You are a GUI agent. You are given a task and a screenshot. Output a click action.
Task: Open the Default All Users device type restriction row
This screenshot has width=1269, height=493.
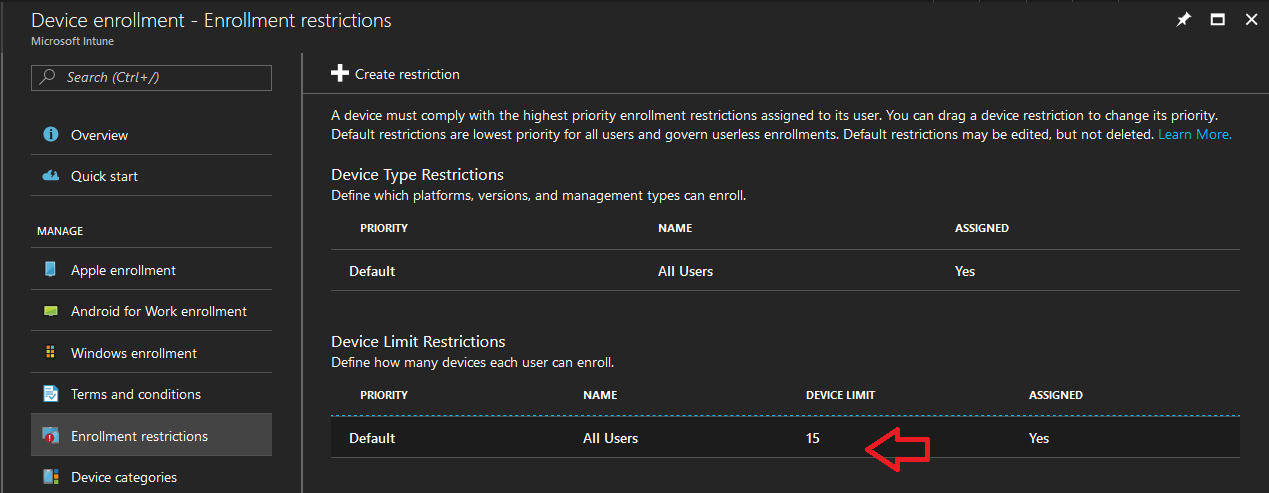click(785, 271)
